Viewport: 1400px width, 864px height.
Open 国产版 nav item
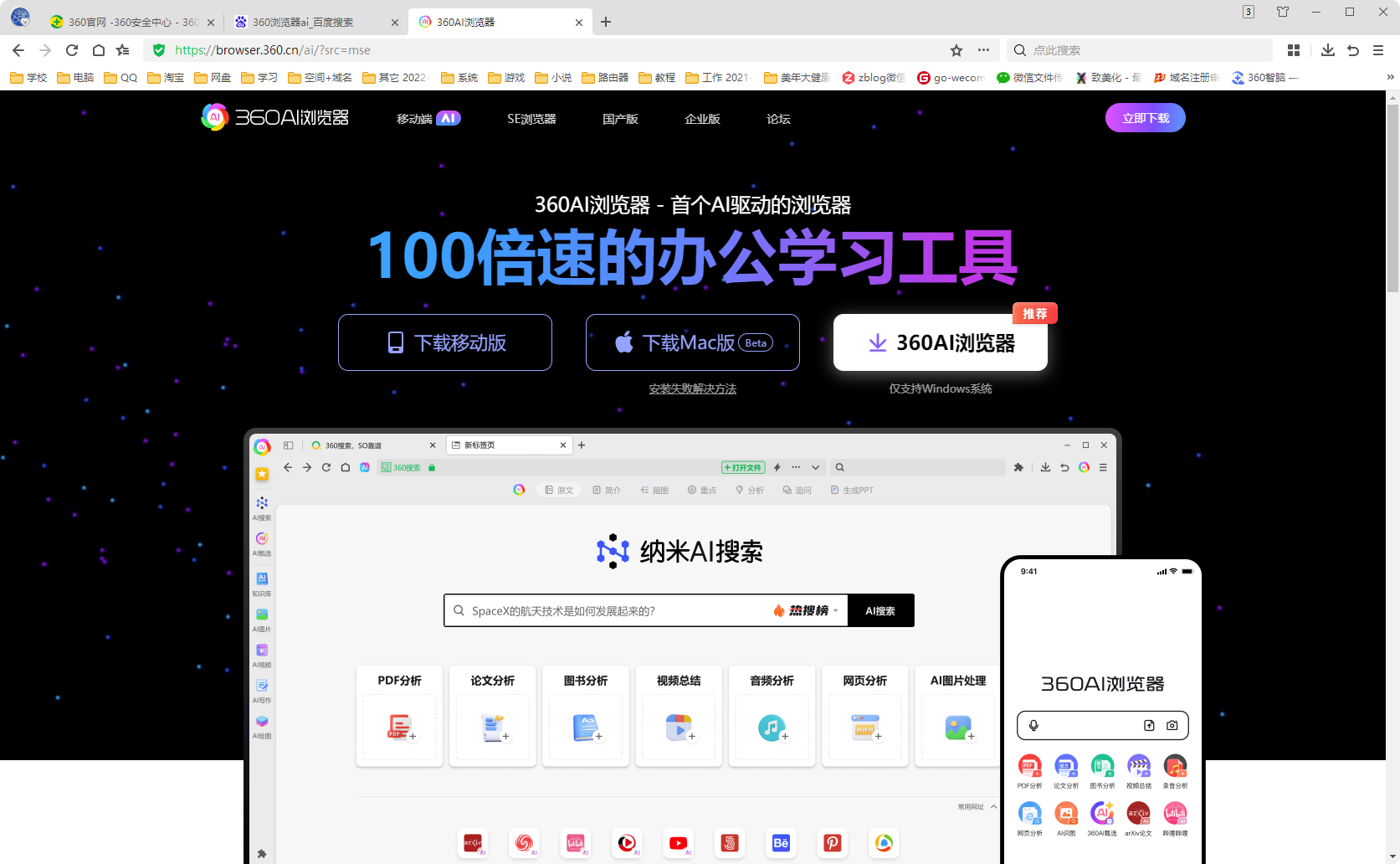pyautogui.click(x=620, y=119)
